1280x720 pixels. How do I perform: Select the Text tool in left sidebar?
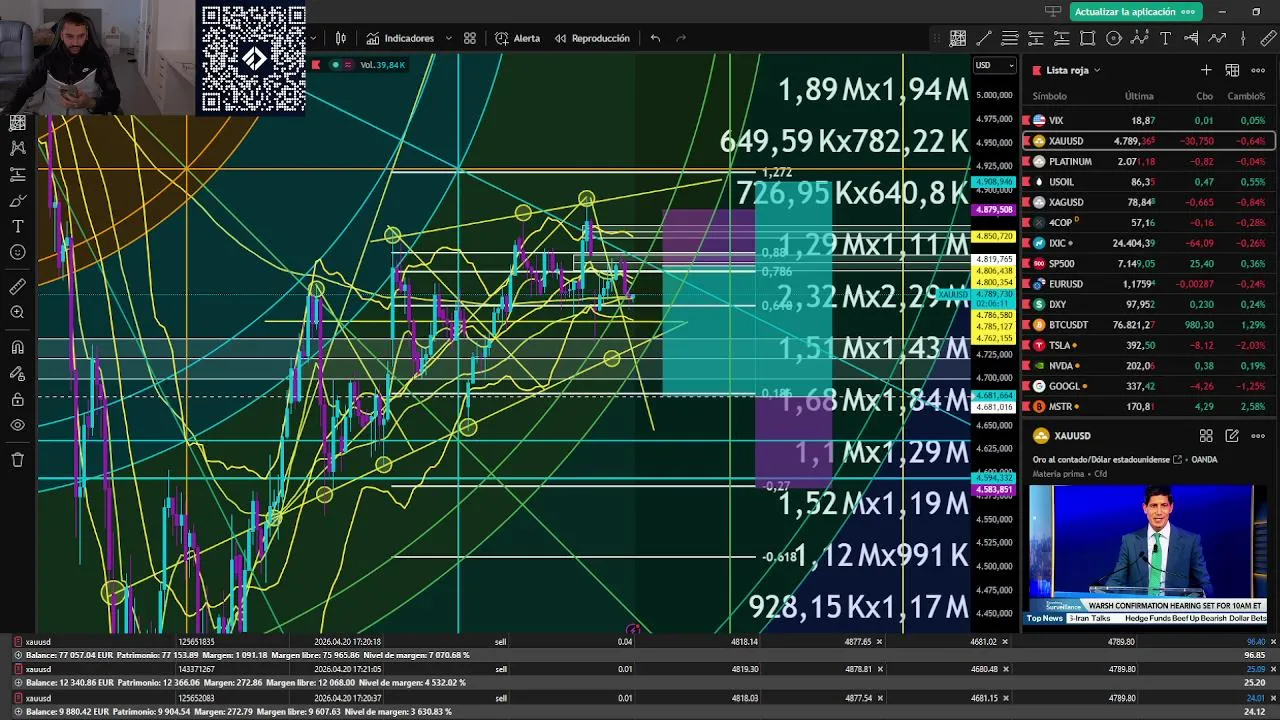pyautogui.click(x=17, y=226)
